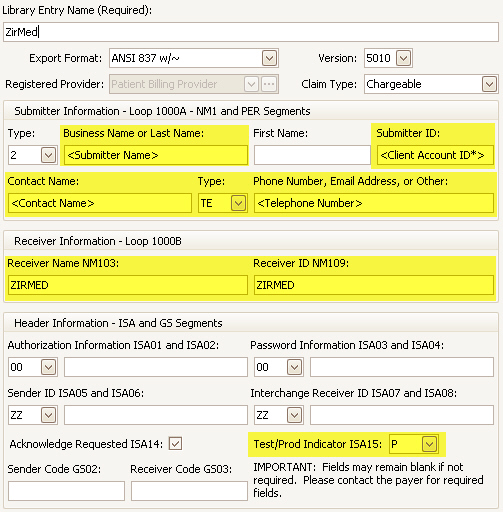This screenshot has height=512, width=503.
Task: Open the Password Information ISA03 qualifier dropdown
Action: 294,367
